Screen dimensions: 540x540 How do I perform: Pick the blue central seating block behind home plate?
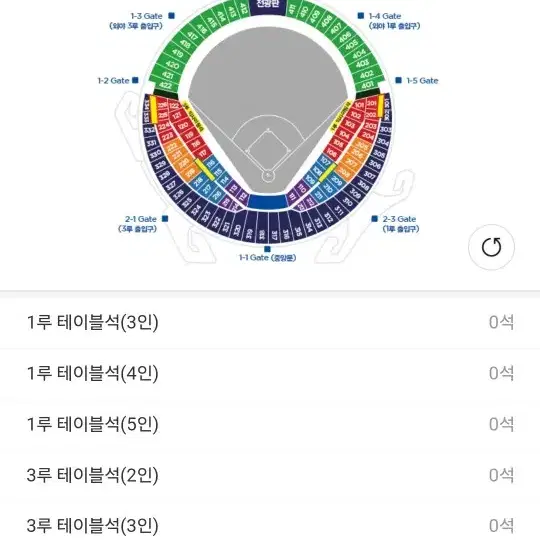(x=268, y=201)
